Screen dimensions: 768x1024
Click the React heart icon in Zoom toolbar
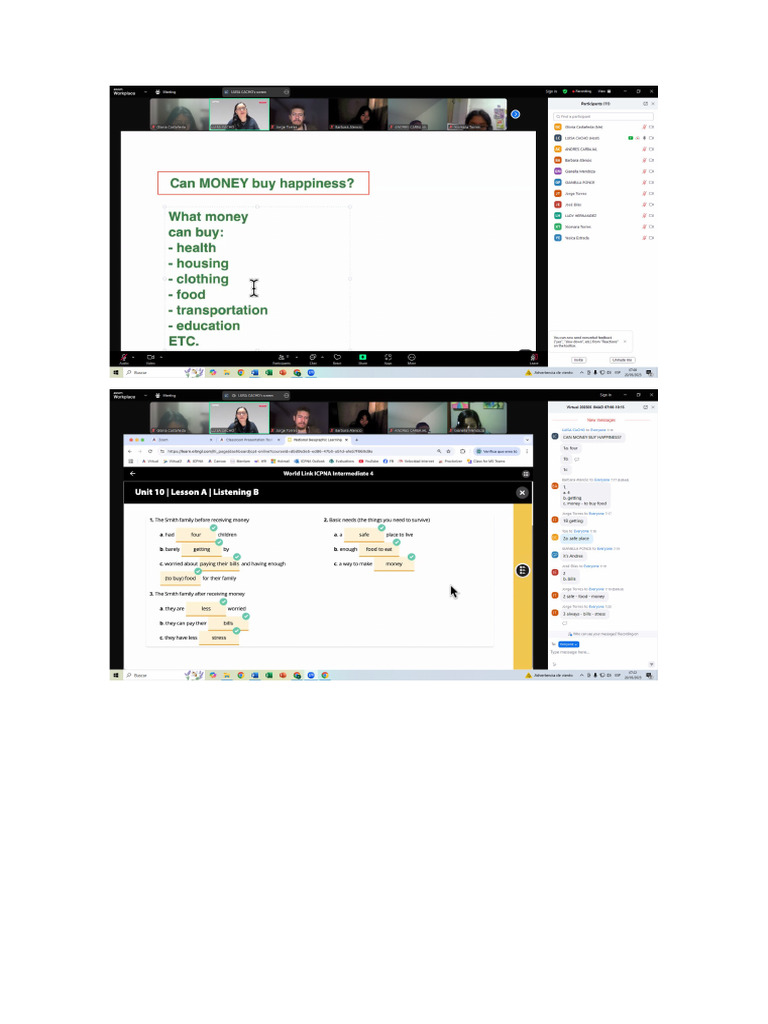[338, 357]
